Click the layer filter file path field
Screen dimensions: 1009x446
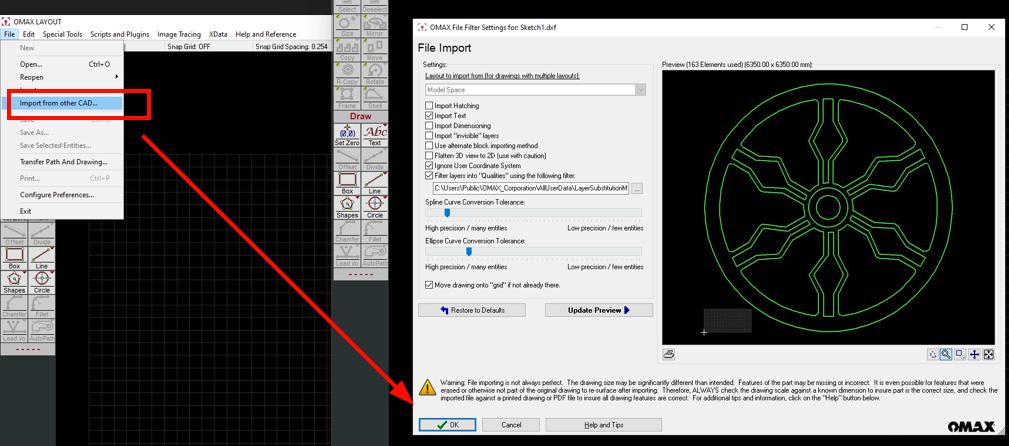[x=530, y=189]
